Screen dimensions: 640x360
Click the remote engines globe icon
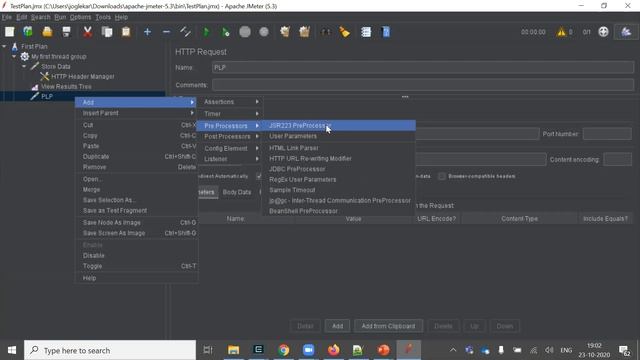coord(603,32)
